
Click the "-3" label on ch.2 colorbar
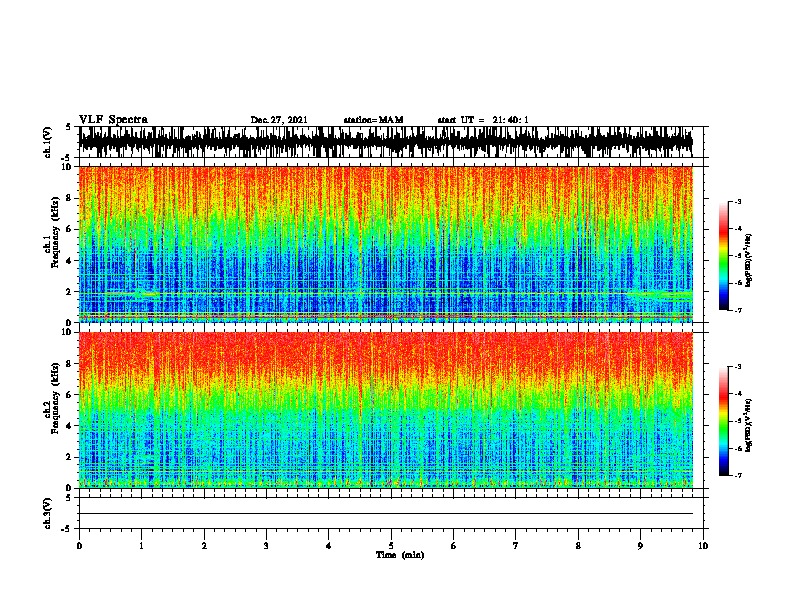tap(738, 367)
